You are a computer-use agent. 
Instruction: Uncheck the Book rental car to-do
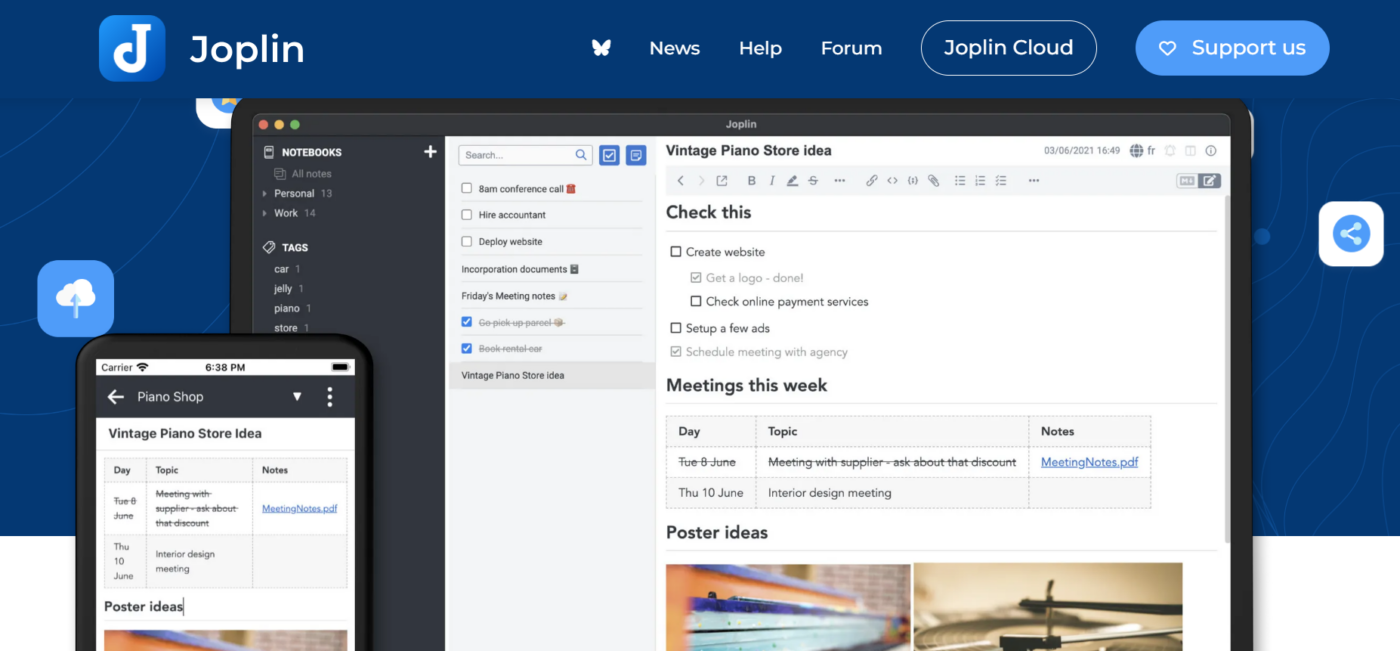[466, 348]
